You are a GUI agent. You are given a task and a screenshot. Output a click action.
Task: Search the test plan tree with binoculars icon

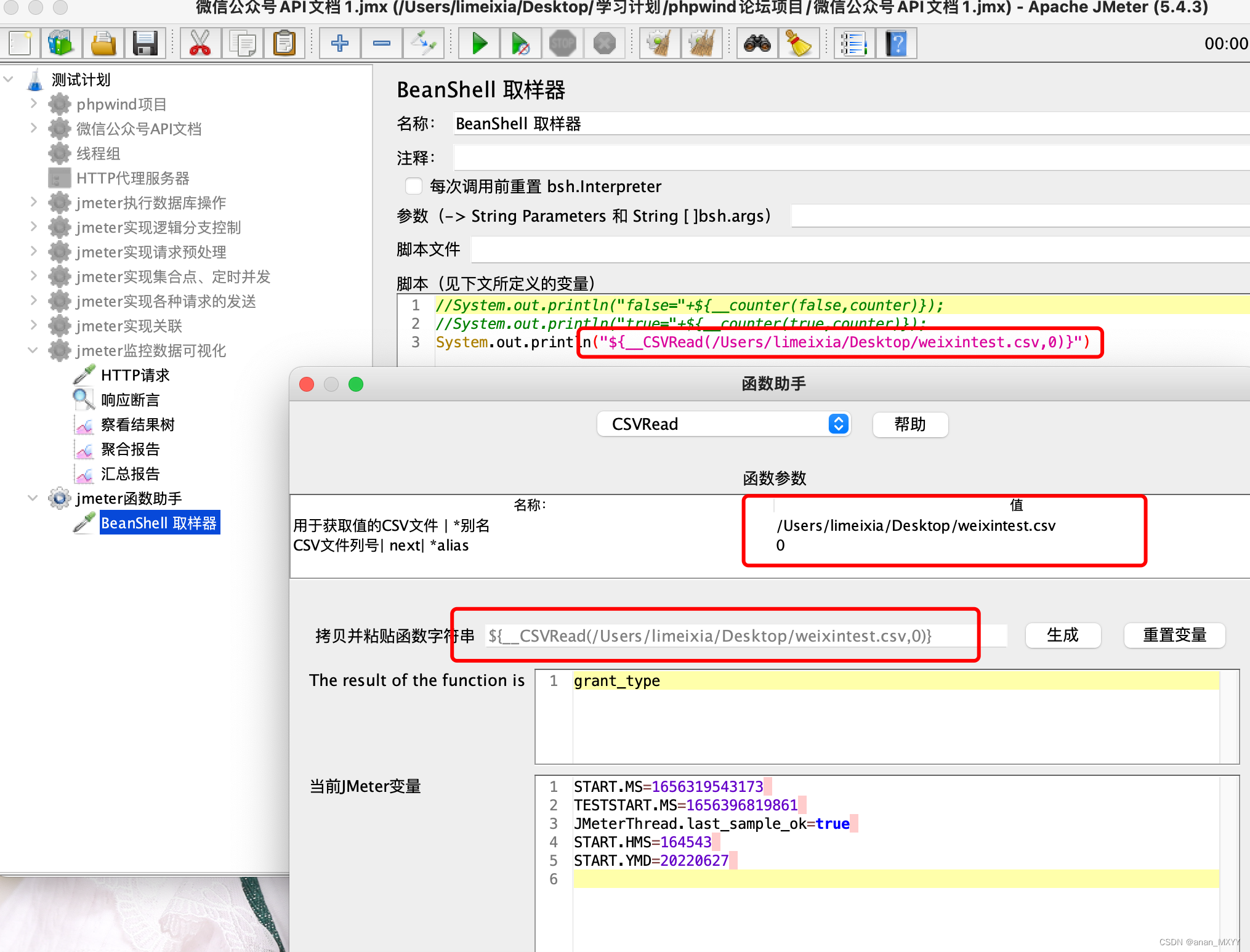tap(757, 43)
